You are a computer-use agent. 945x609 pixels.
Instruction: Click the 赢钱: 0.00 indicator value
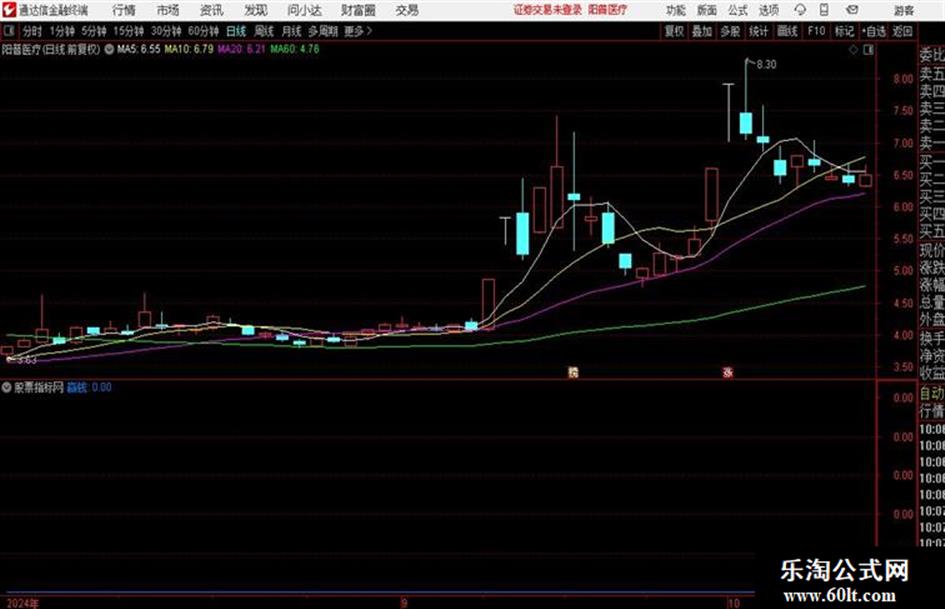pos(89,388)
